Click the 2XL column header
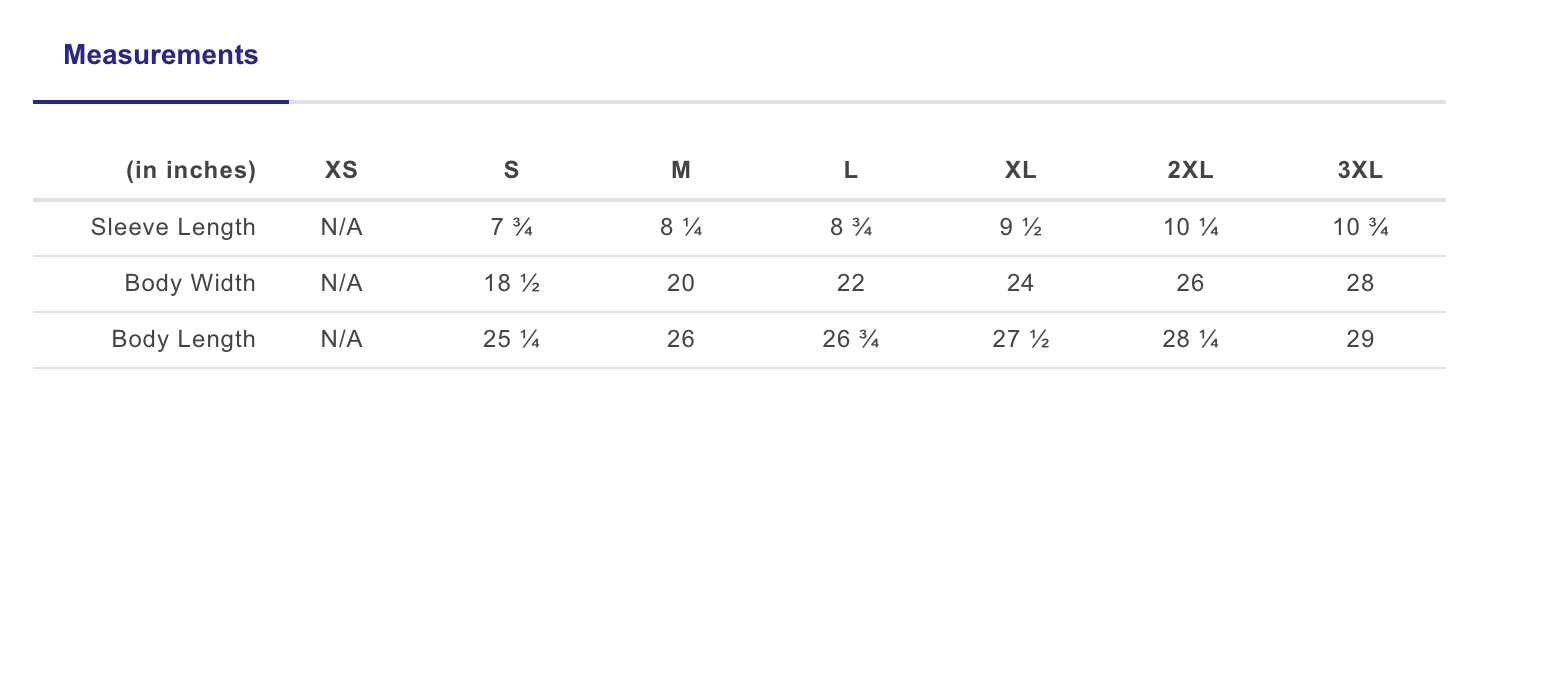Screen dimensions: 1542x682 tap(1190, 170)
